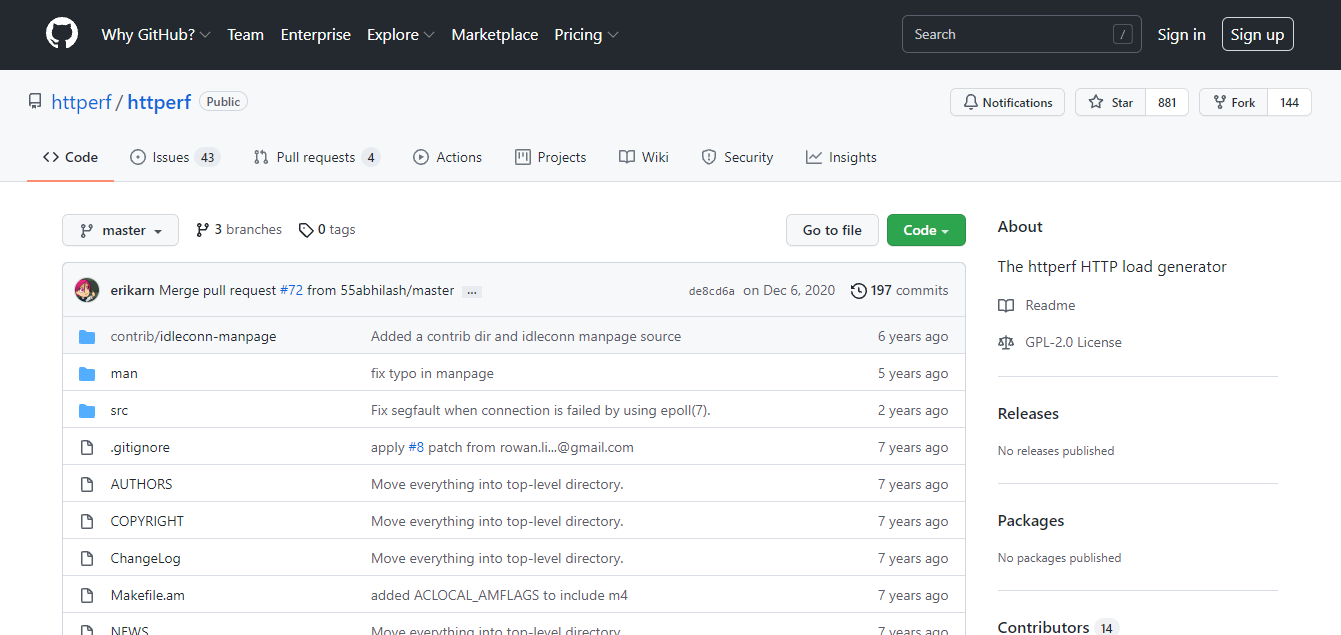
Task: Open the 0 tags link
Action: coord(327,230)
